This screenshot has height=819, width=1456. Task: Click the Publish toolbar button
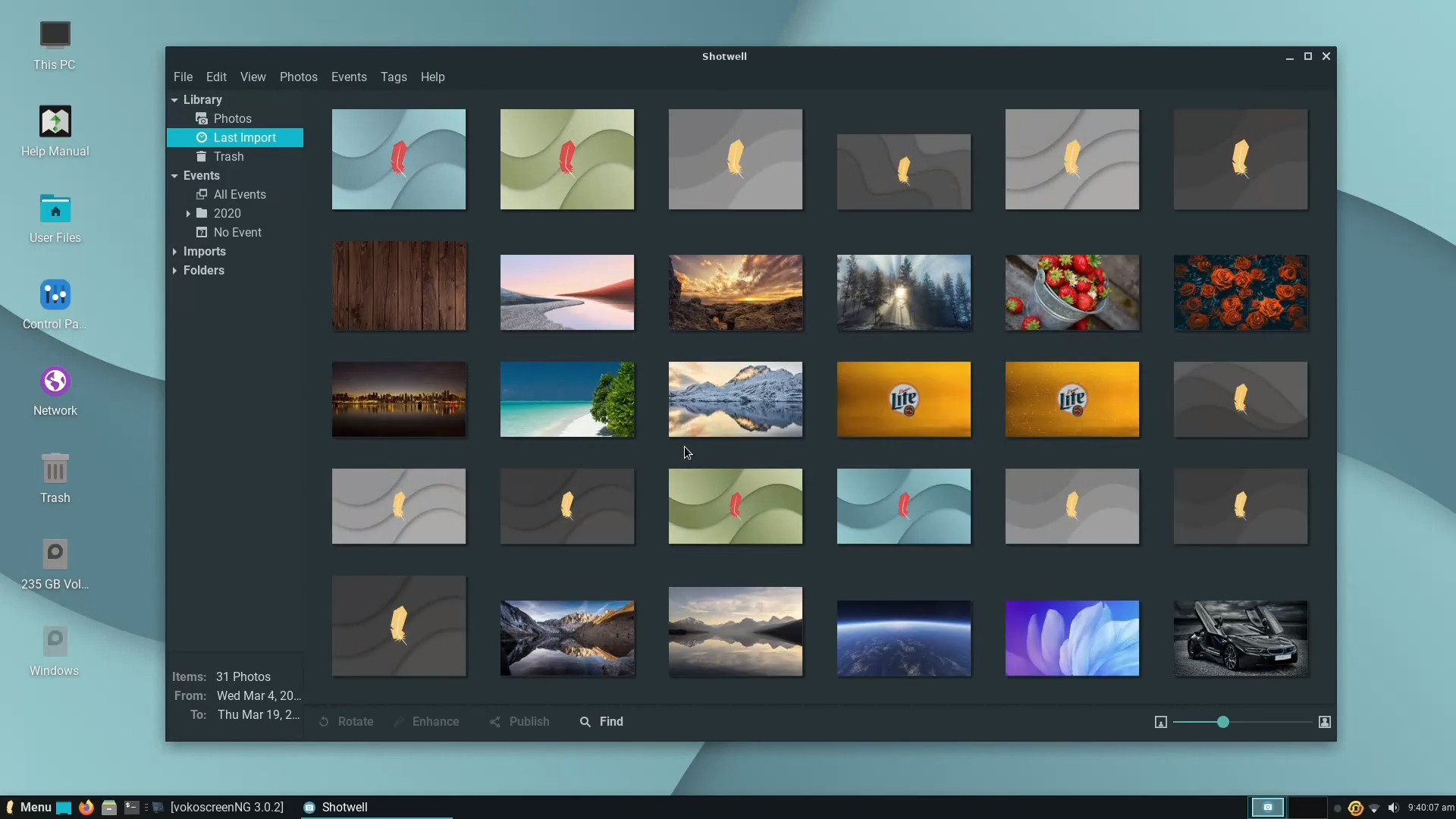point(519,721)
